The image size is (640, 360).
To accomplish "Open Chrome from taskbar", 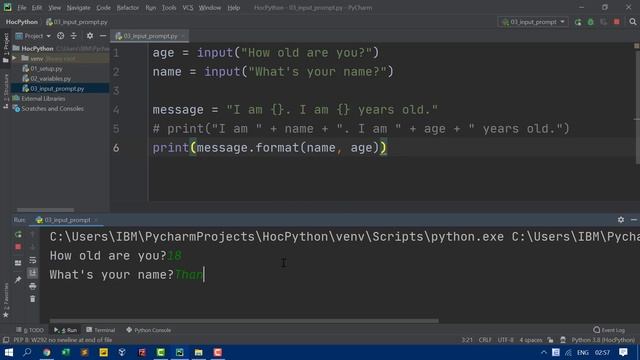I will [x=47, y=352].
